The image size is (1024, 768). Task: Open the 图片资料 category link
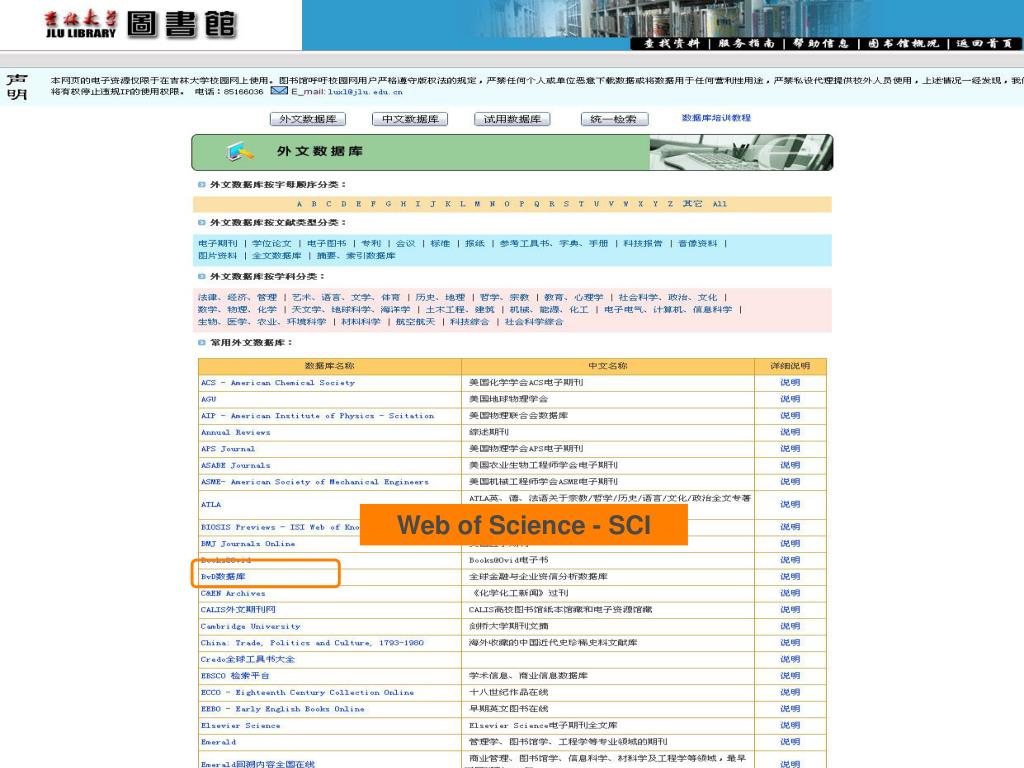tap(218, 255)
